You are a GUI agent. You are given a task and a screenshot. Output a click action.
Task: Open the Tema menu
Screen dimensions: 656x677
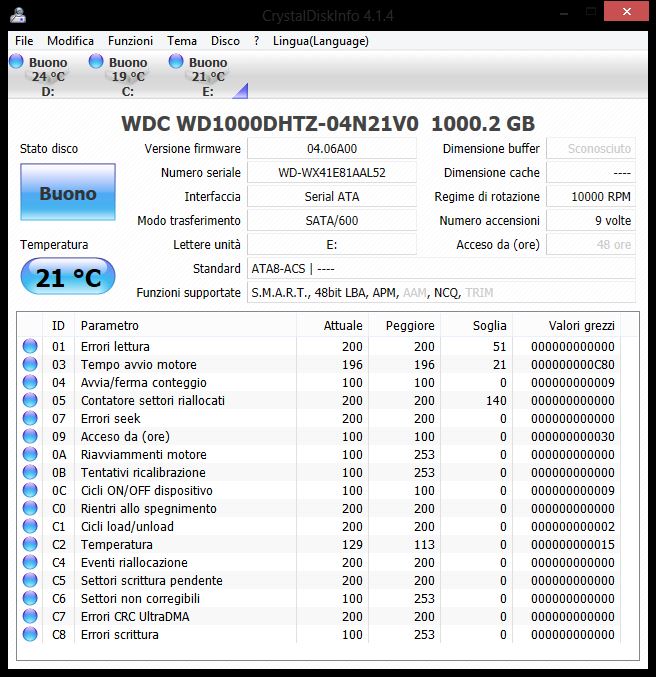coord(182,41)
